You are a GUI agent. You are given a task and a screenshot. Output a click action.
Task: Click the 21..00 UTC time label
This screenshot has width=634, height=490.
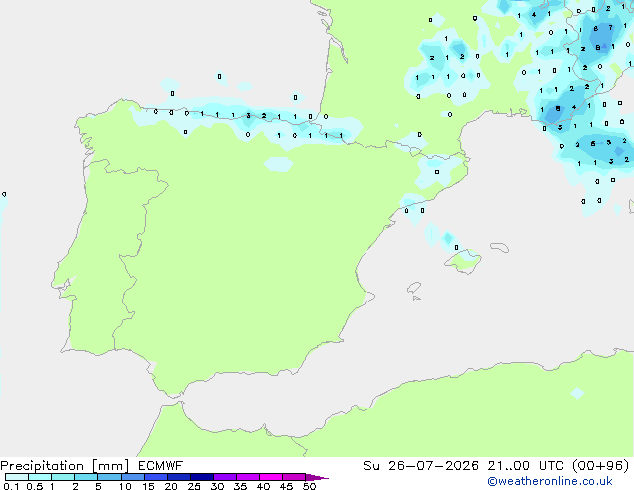pyautogui.click(x=526, y=466)
